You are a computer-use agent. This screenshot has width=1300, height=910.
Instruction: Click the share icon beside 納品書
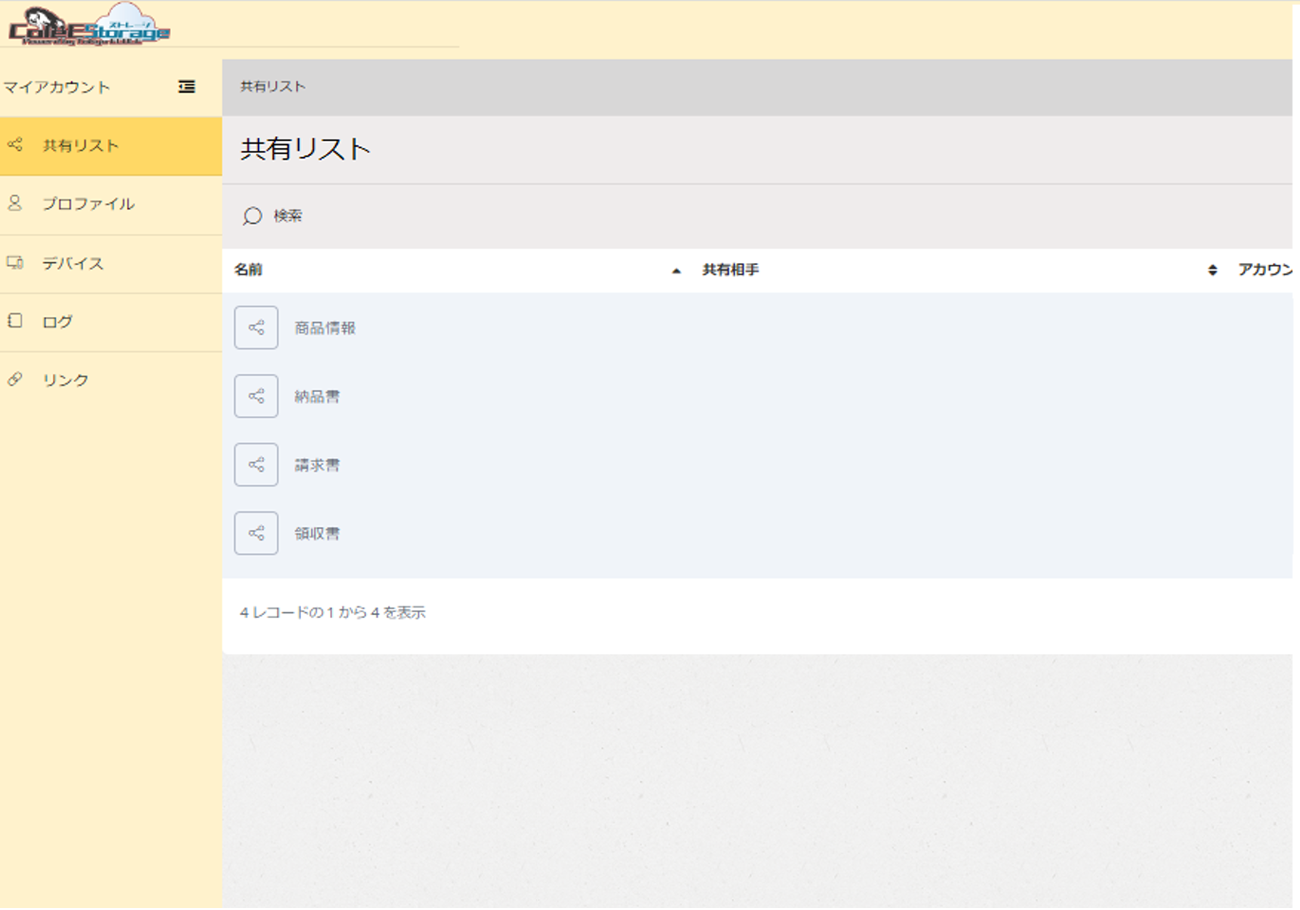tap(256, 395)
